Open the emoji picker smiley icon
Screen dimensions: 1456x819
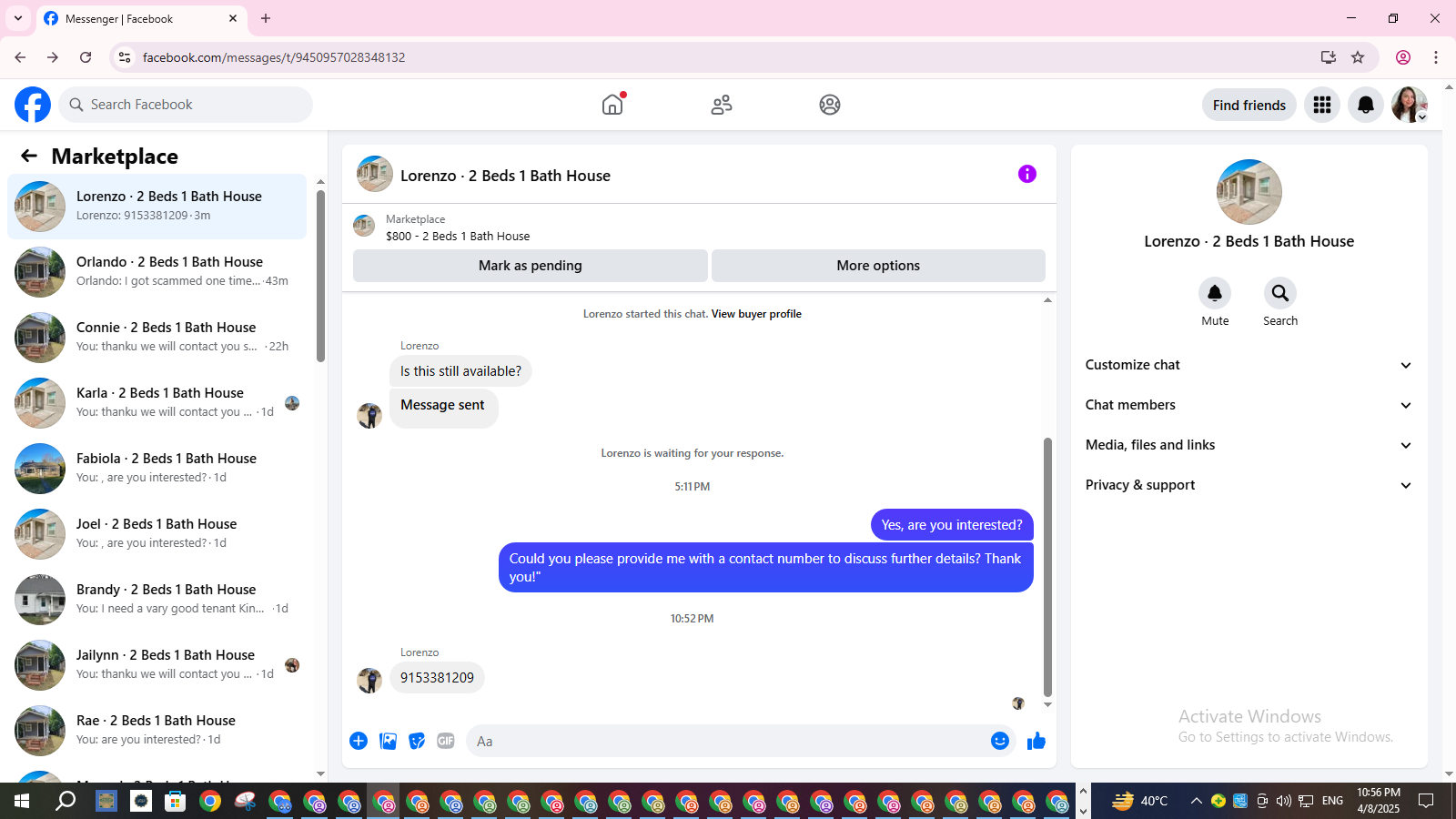pyautogui.click(x=1000, y=741)
